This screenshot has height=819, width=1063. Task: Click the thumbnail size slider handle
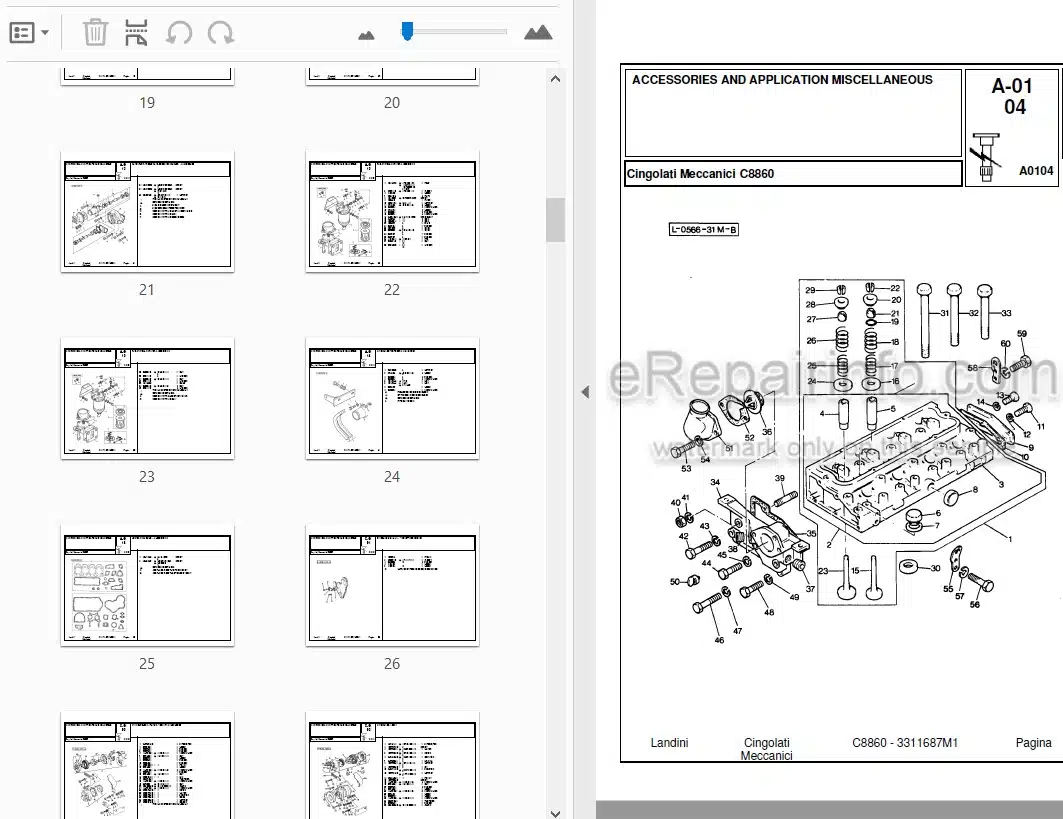407,31
